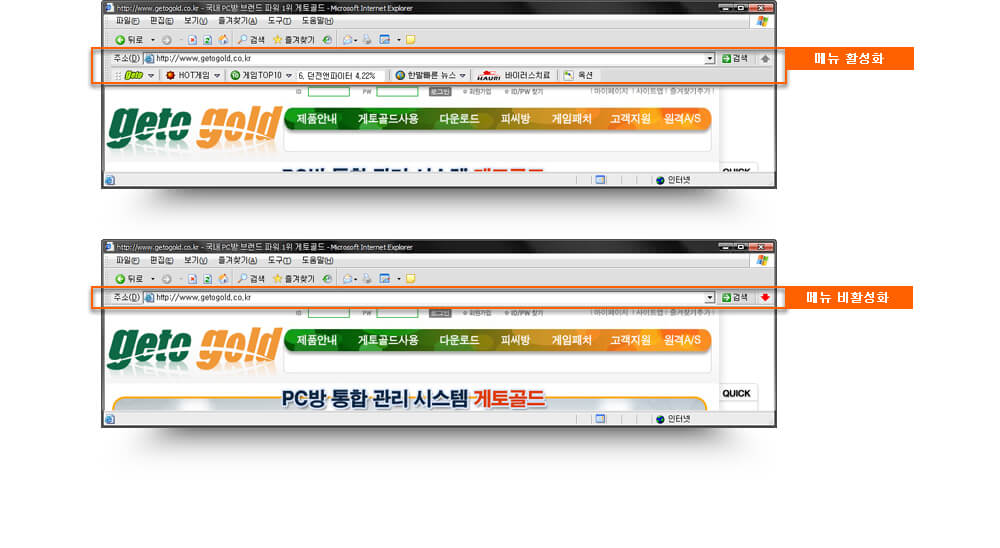The image size is (1000, 548).
Task: Click the Geto logo on upper window toolbar
Action: tap(134, 75)
